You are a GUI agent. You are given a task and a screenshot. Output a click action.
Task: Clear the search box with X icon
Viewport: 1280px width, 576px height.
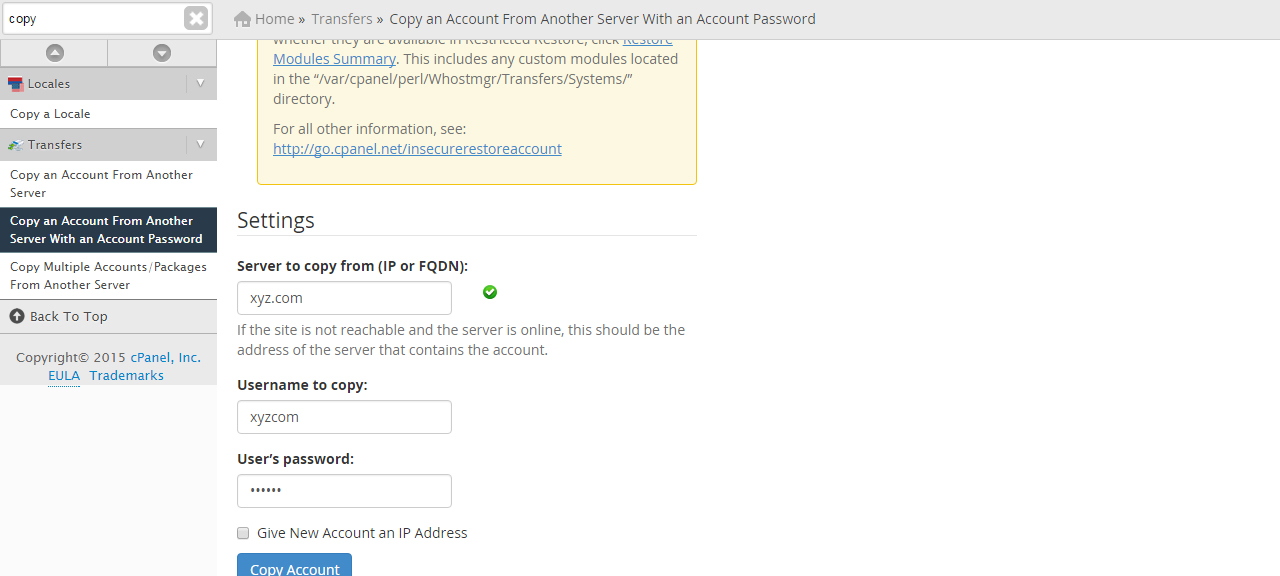[196, 18]
